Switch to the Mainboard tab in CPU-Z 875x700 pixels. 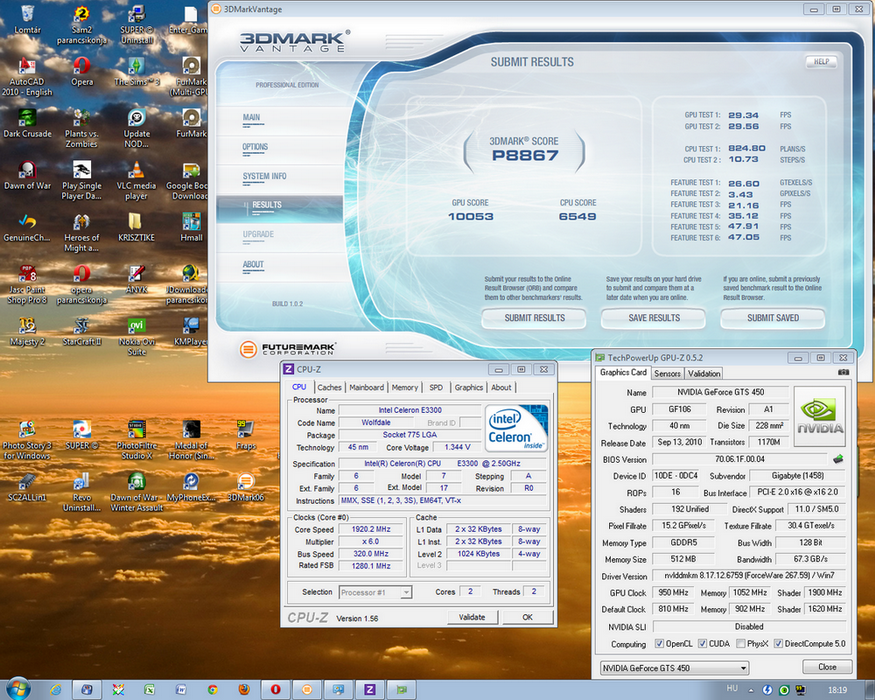click(x=367, y=387)
